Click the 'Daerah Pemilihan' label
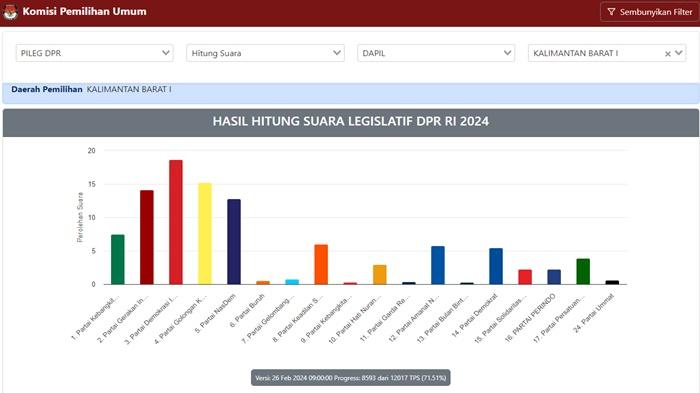This screenshot has height=393, width=700. 47,89
